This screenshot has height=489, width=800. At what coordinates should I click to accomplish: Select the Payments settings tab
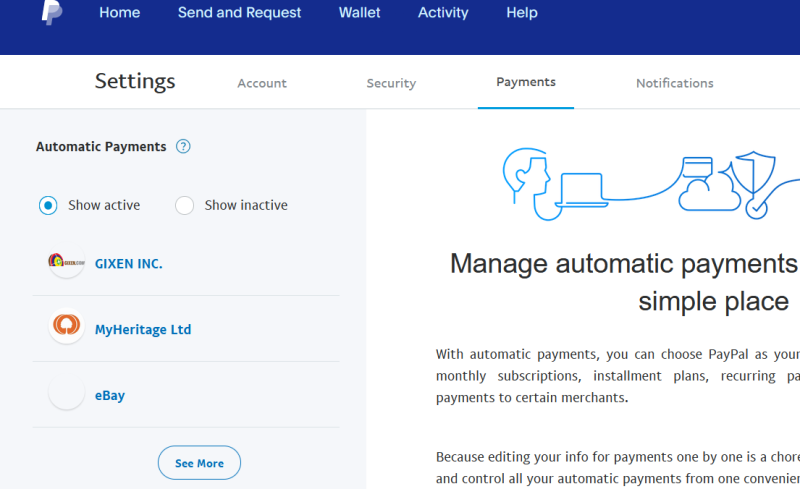526,82
